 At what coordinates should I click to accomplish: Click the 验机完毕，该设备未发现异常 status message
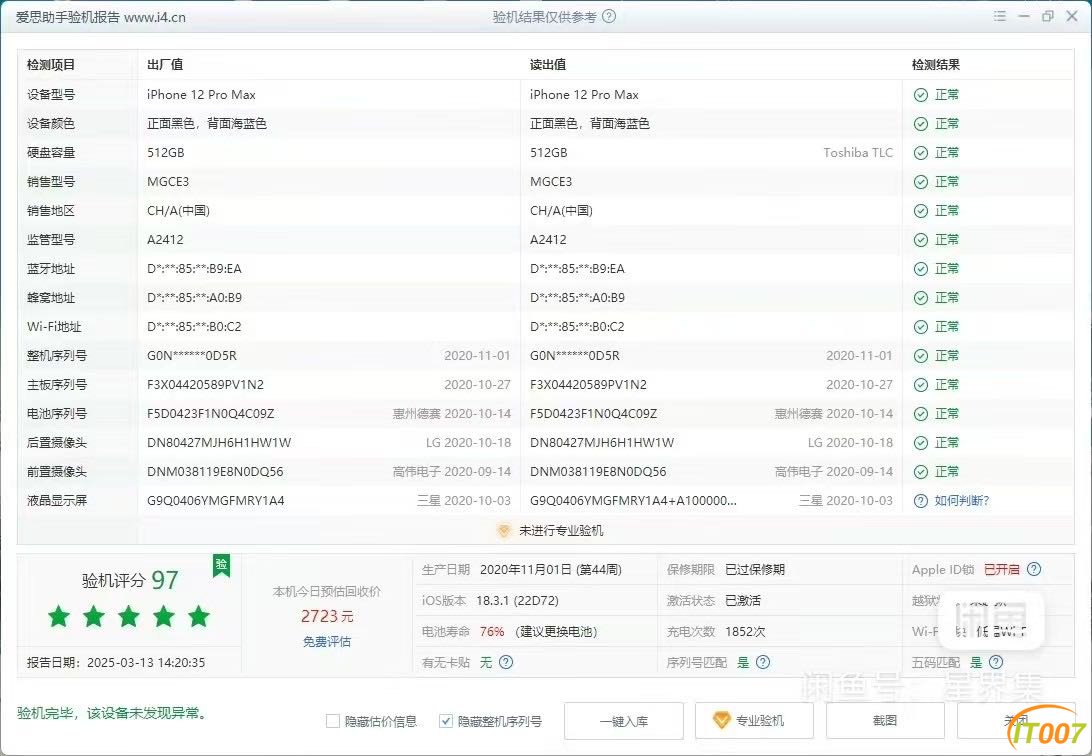point(112,713)
